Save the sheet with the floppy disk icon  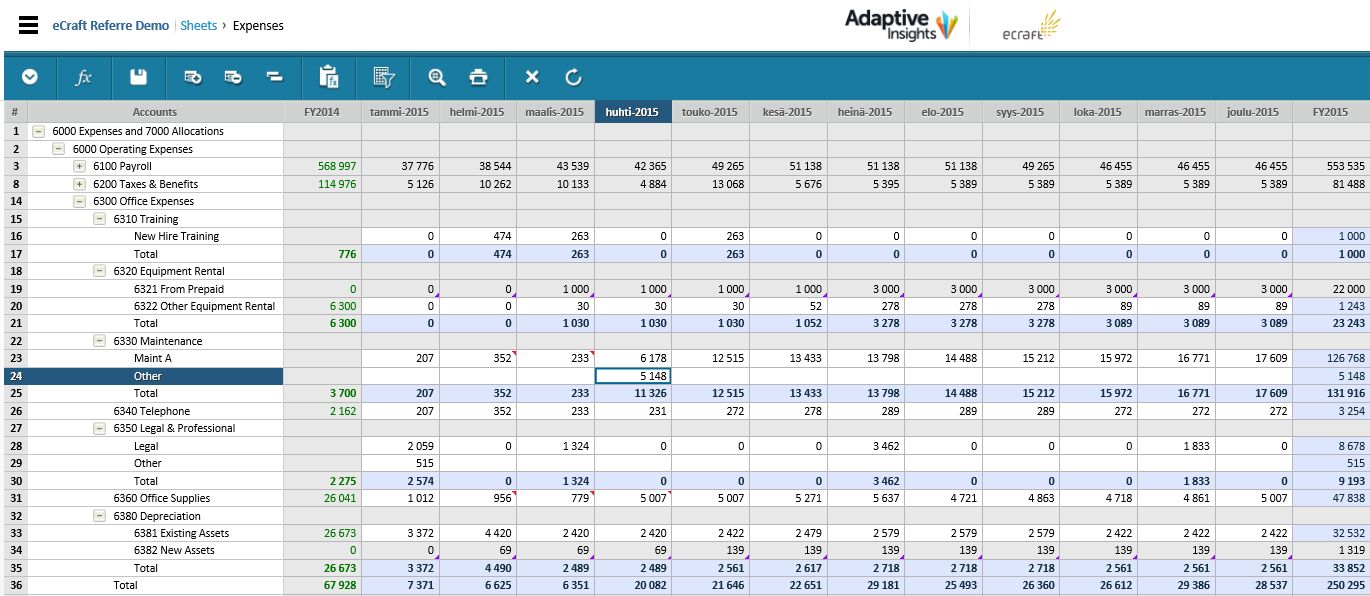pyautogui.click(x=138, y=77)
